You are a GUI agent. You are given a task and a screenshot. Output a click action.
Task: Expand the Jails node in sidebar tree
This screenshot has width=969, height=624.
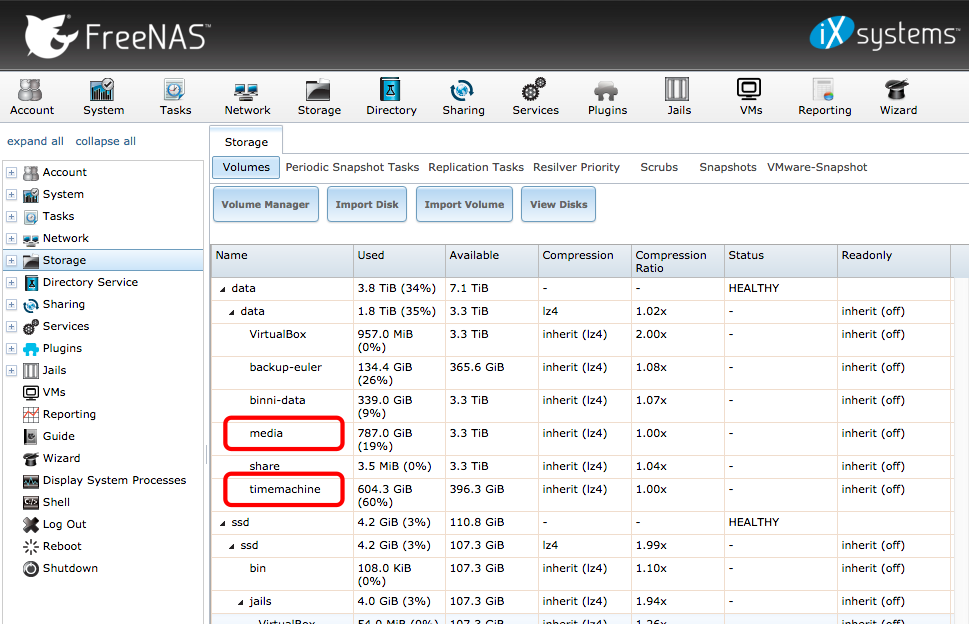click(11, 371)
